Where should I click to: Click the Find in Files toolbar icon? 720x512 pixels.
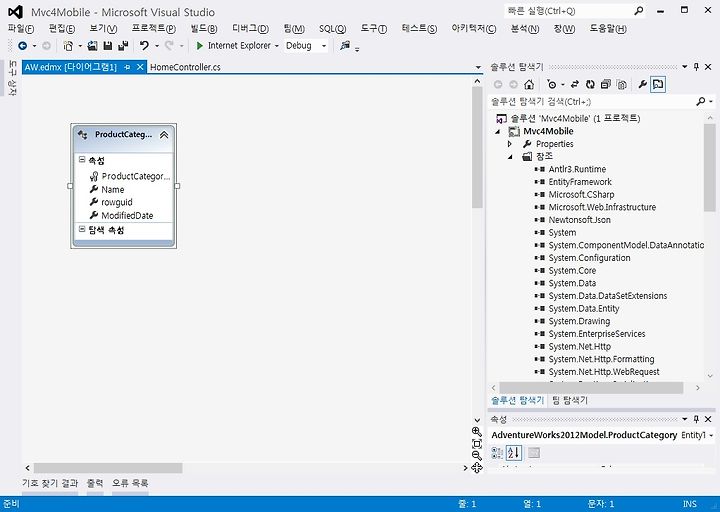(x=345, y=45)
